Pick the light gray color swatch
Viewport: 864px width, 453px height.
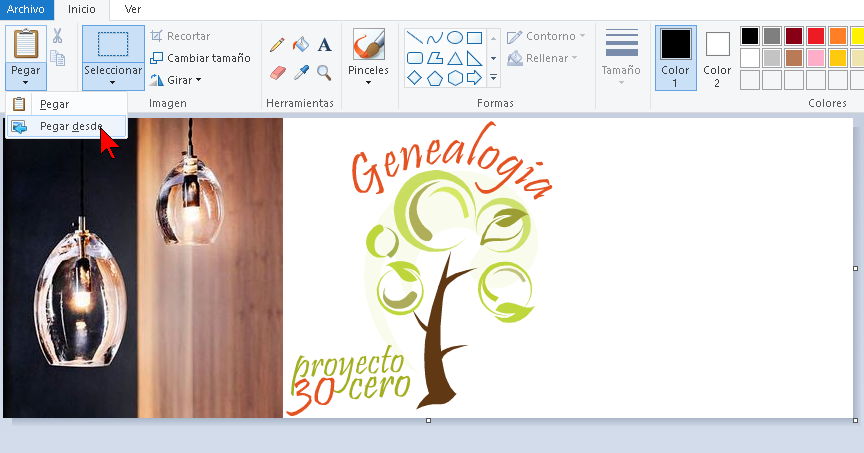(x=772, y=58)
